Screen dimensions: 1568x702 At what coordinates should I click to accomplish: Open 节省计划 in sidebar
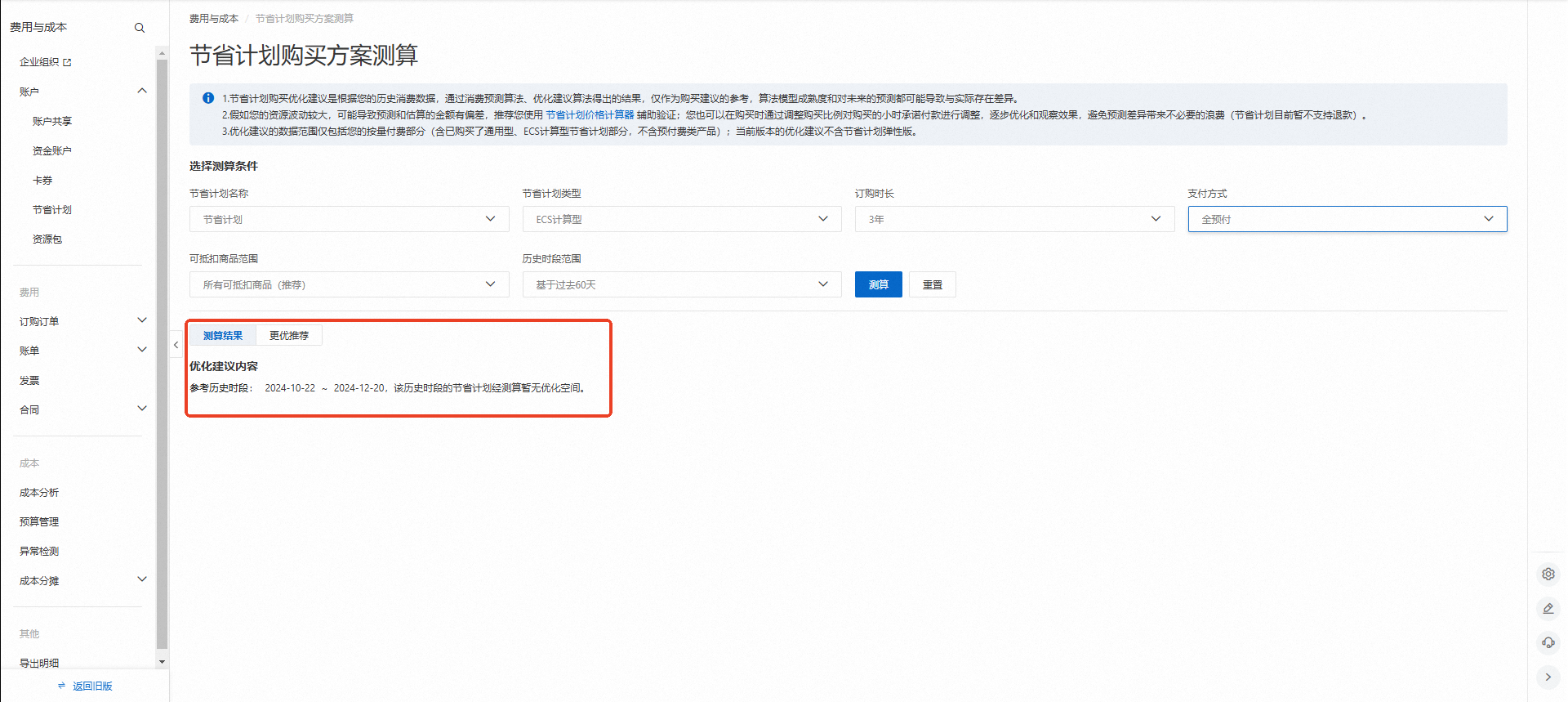pyautogui.click(x=52, y=210)
